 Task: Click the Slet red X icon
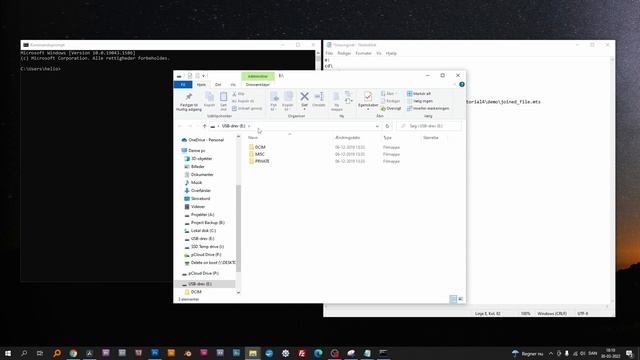(x=304, y=96)
